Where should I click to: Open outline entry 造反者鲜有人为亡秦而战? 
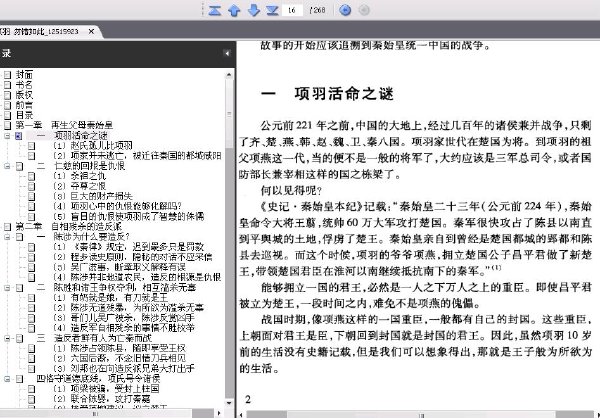[x=94, y=338]
